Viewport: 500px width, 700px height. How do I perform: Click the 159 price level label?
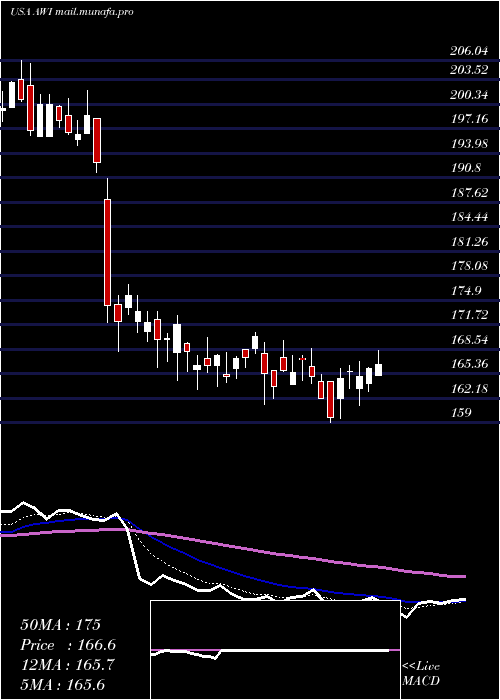(460, 412)
